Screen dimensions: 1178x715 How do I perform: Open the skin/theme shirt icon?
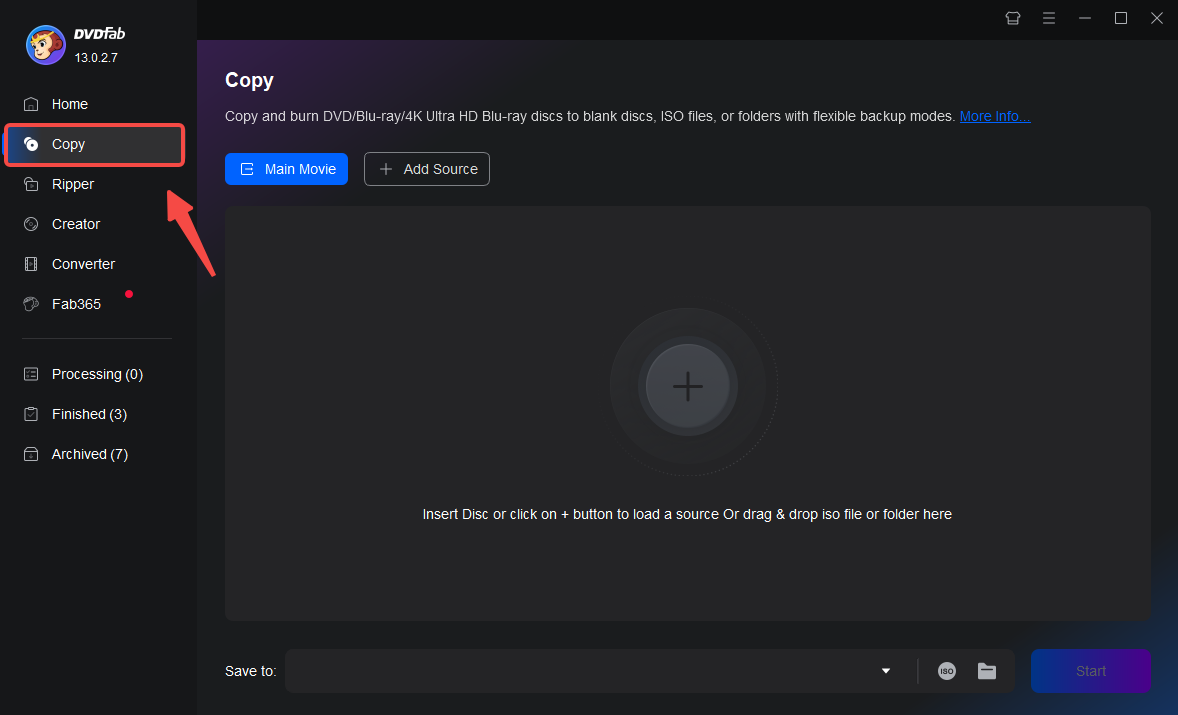pyautogui.click(x=1013, y=18)
